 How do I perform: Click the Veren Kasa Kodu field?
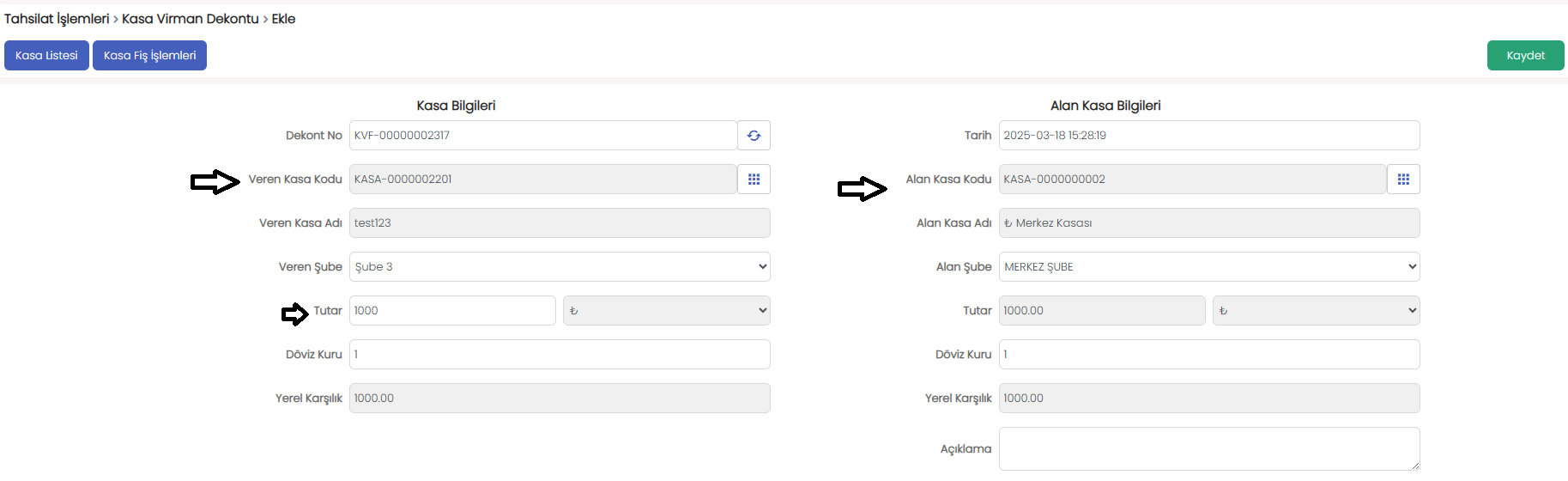tap(543, 180)
